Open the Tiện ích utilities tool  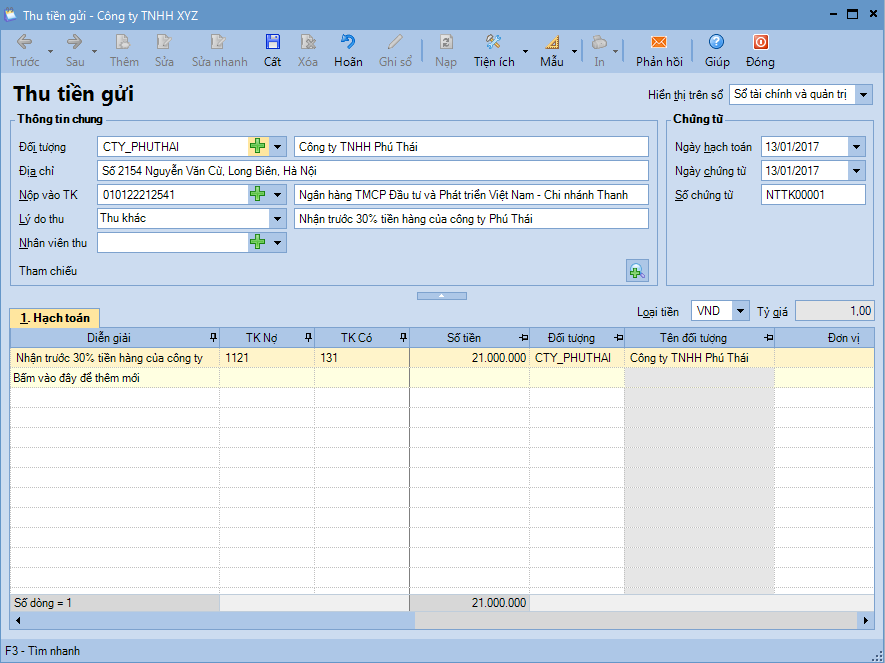(494, 51)
